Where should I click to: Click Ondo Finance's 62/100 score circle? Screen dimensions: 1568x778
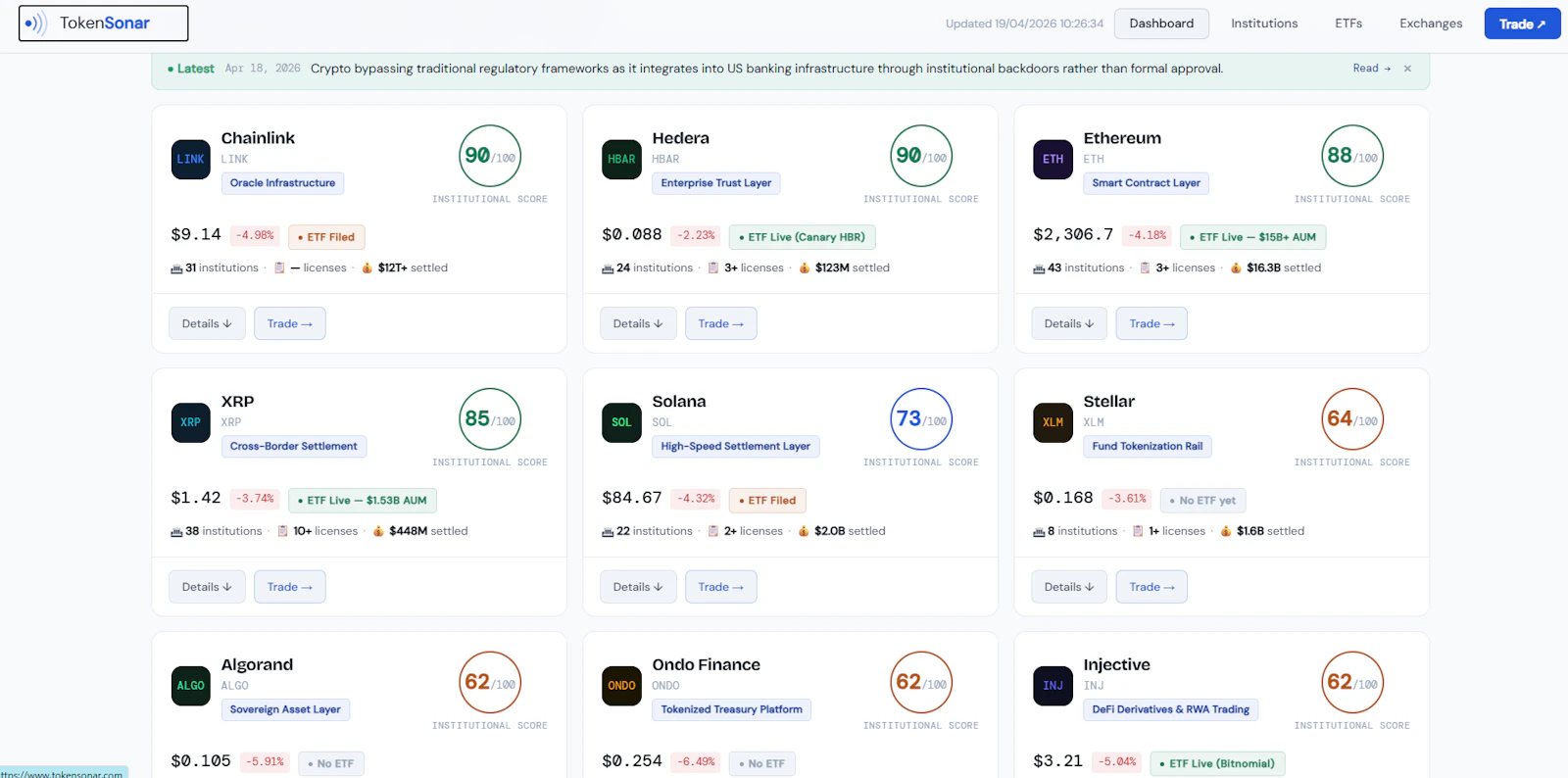click(921, 682)
